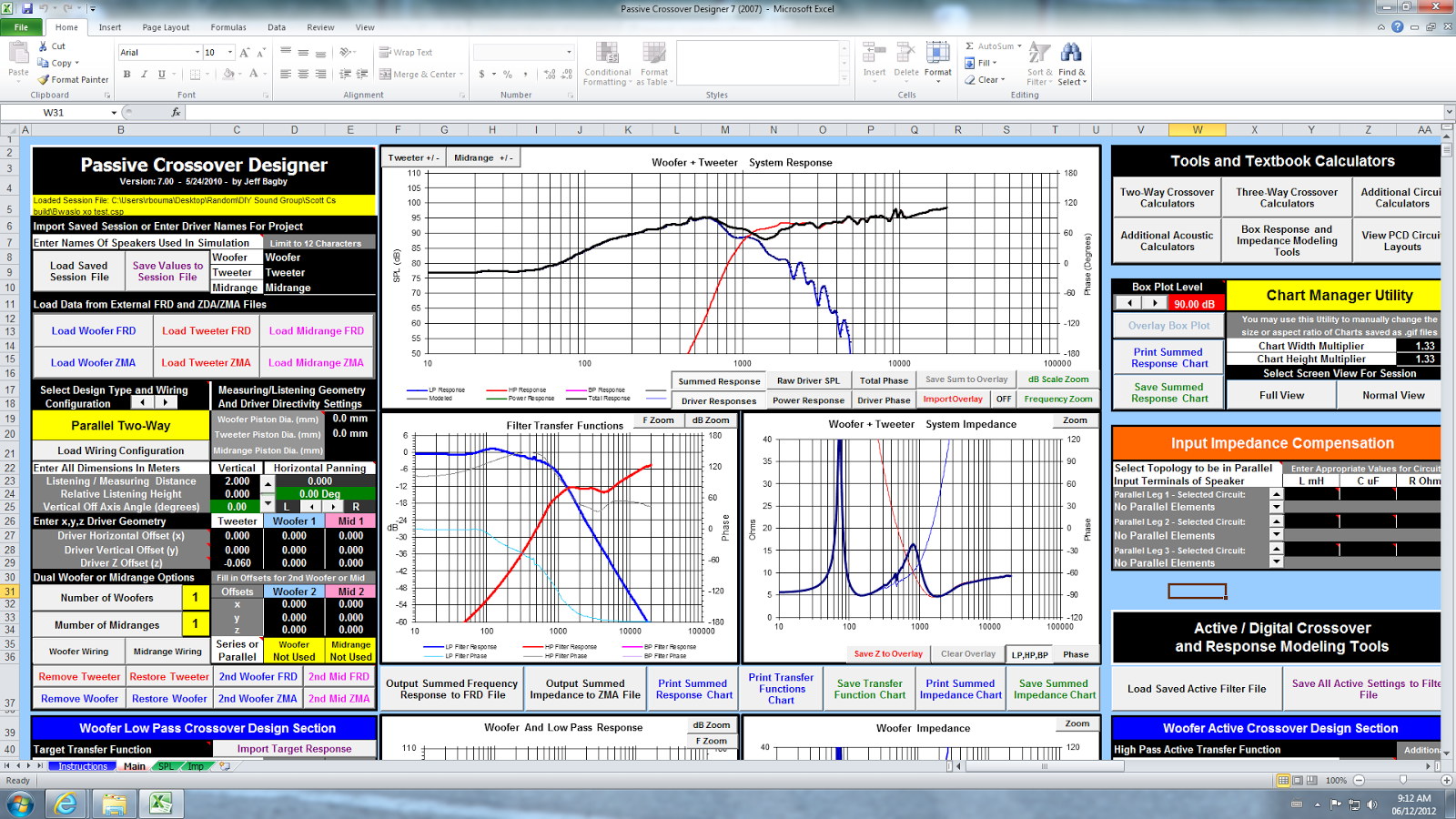Switch to the Instructions sheet tab
The width and height of the screenshot is (1456, 819).
(83, 766)
